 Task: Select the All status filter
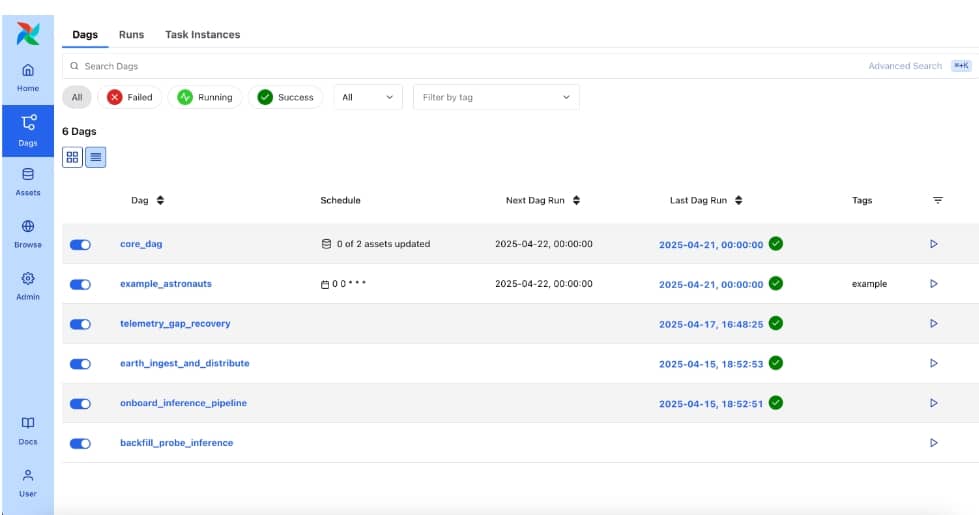coord(77,97)
